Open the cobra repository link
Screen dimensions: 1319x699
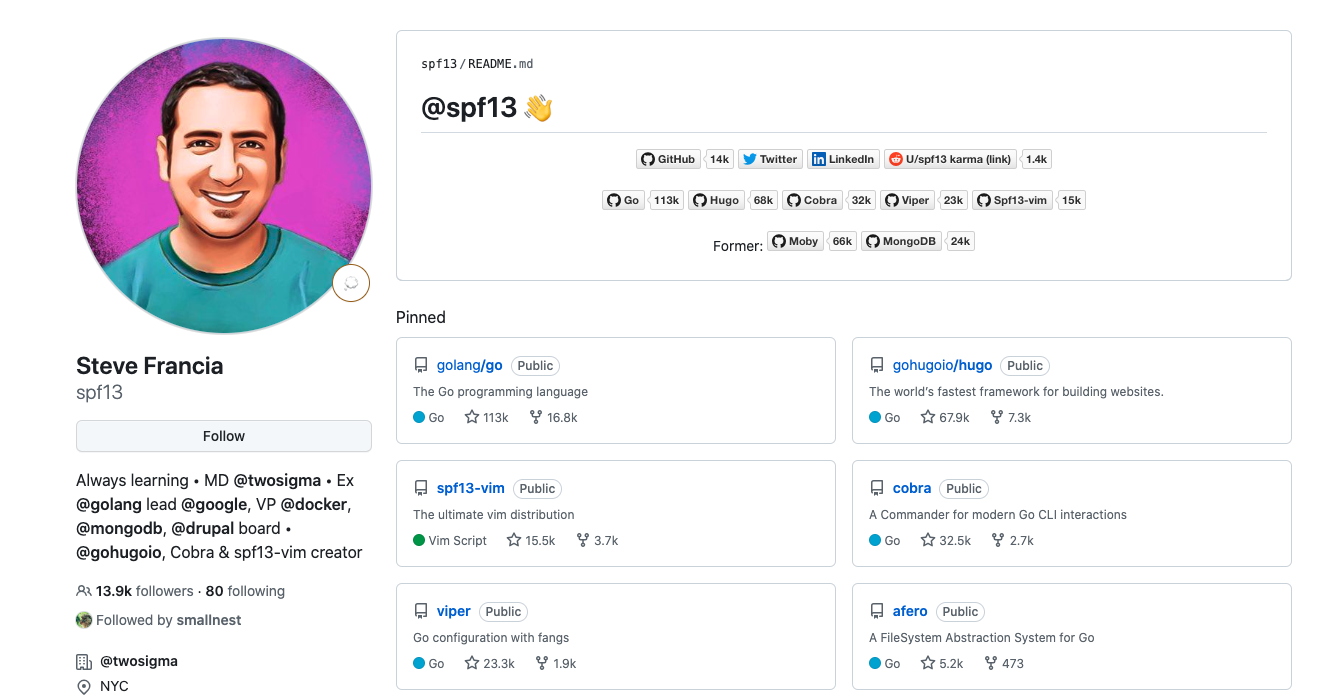(x=912, y=489)
